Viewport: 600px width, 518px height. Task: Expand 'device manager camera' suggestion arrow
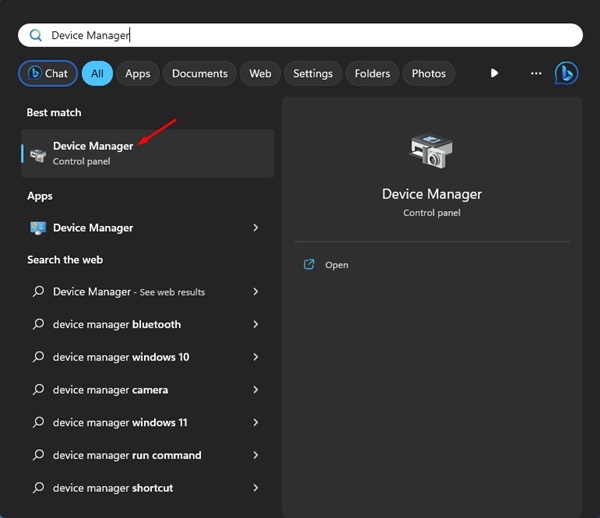pyautogui.click(x=256, y=390)
